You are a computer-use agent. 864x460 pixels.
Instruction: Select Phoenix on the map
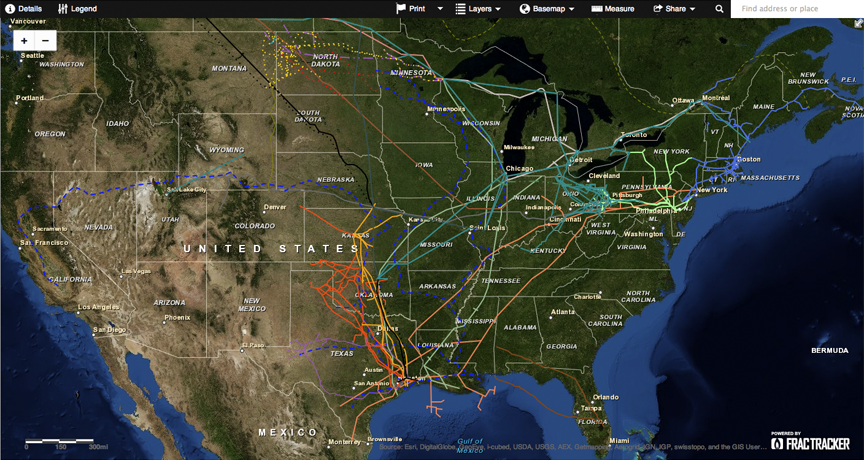[177, 318]
